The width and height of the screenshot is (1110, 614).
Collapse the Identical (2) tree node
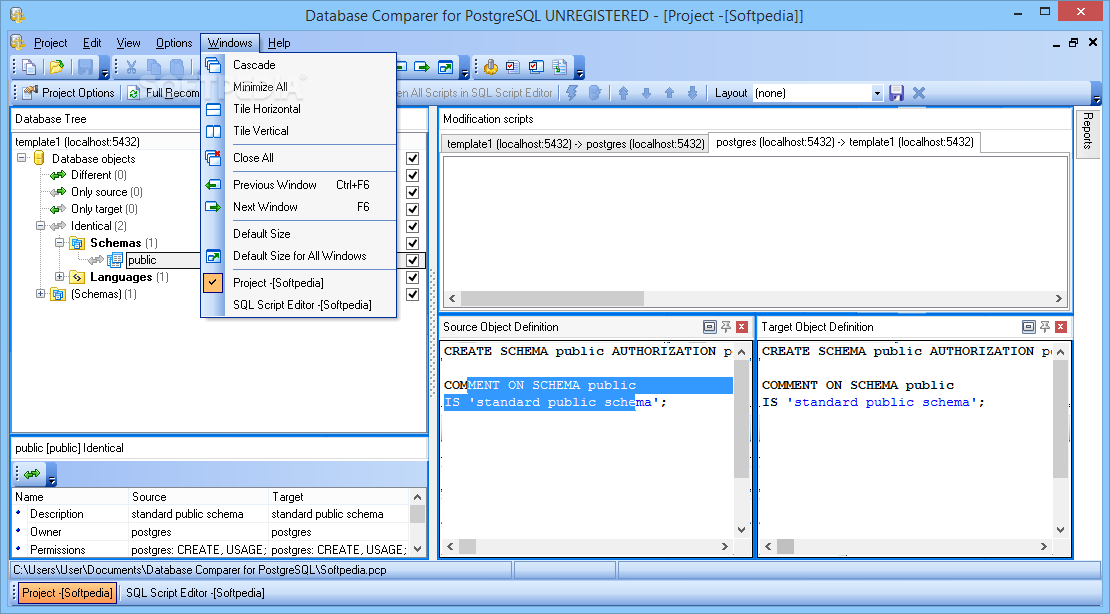click(x=40, y=226)
